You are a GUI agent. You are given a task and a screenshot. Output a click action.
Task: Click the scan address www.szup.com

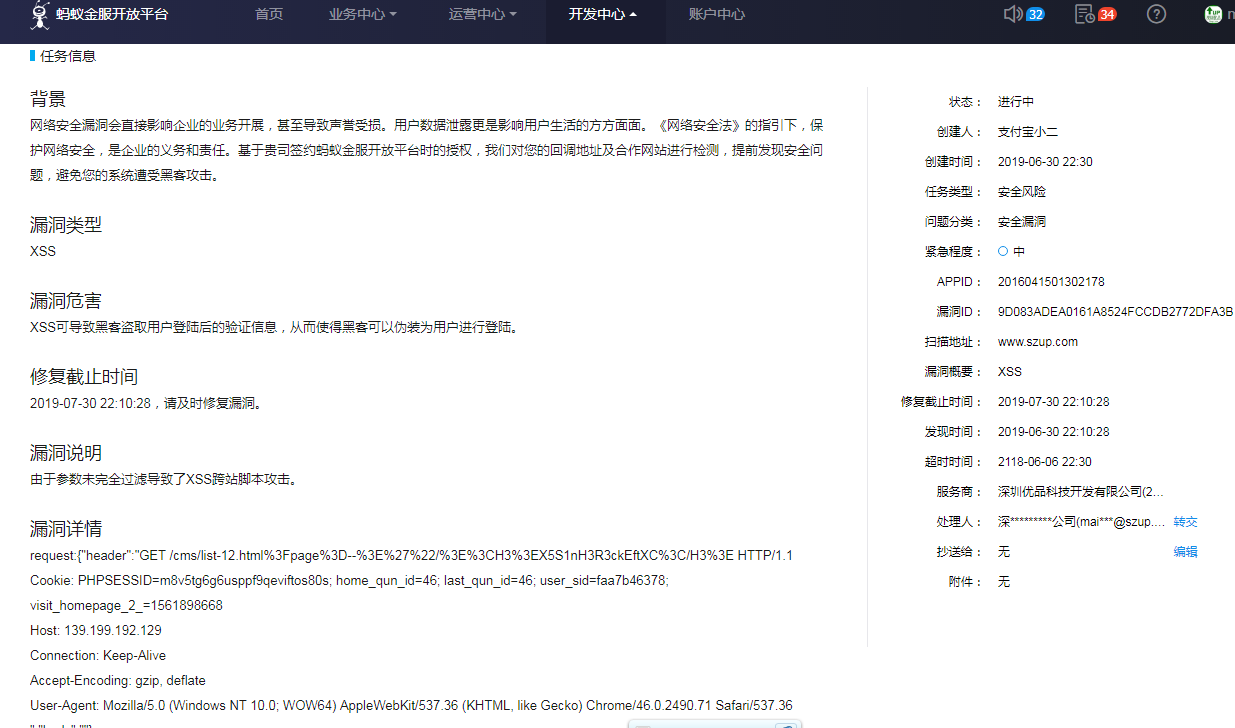tap(1037, 342)
